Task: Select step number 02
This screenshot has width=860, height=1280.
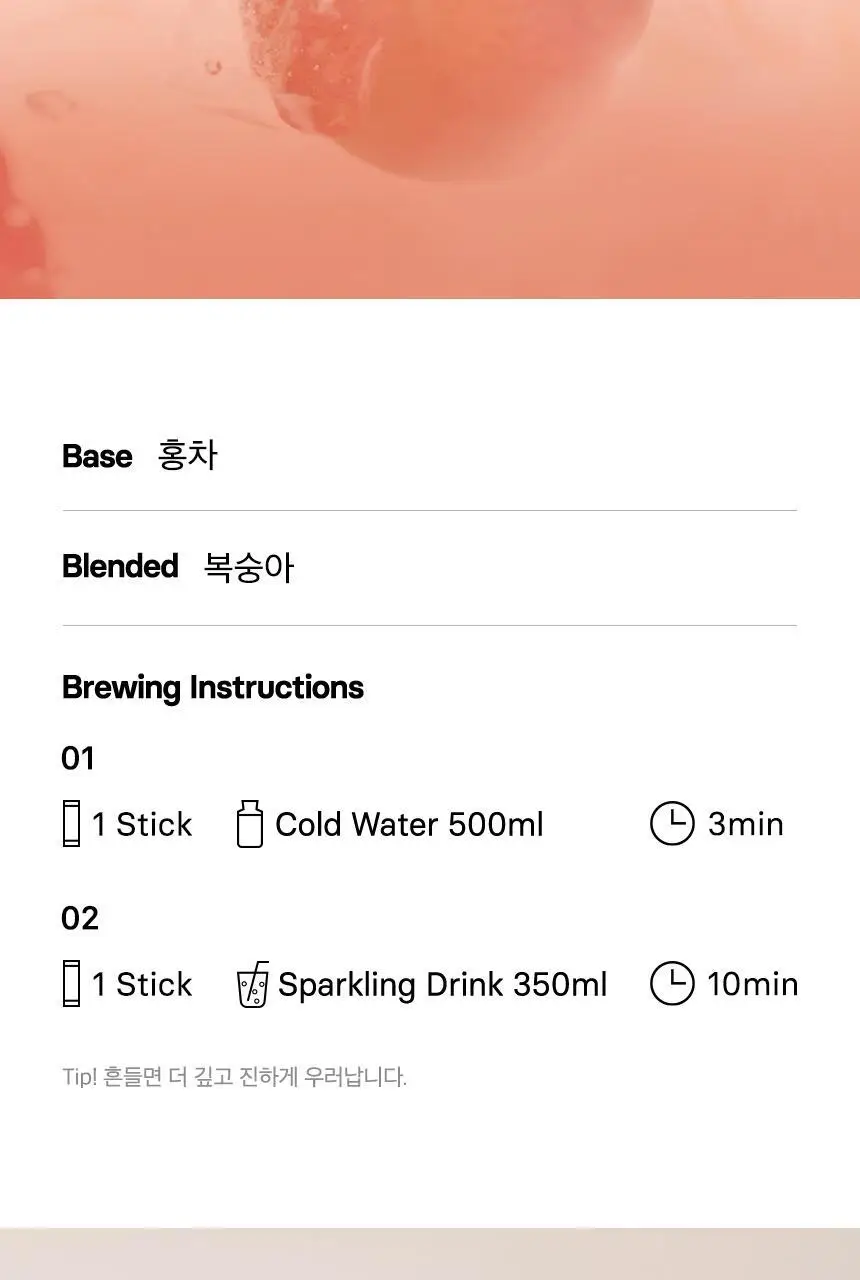Action: point(80,918)
